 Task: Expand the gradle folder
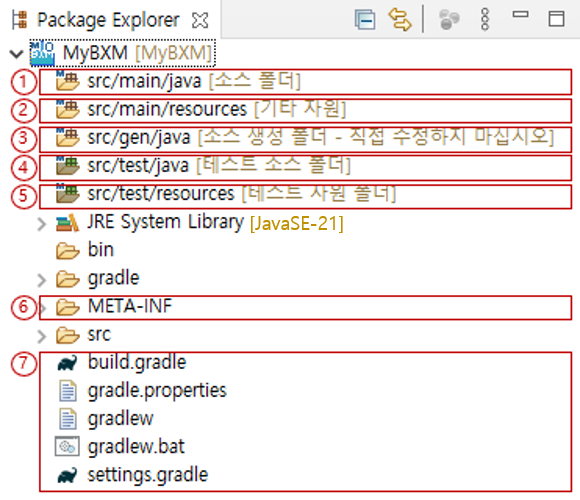pyautogui.click(x=42, y=280)
